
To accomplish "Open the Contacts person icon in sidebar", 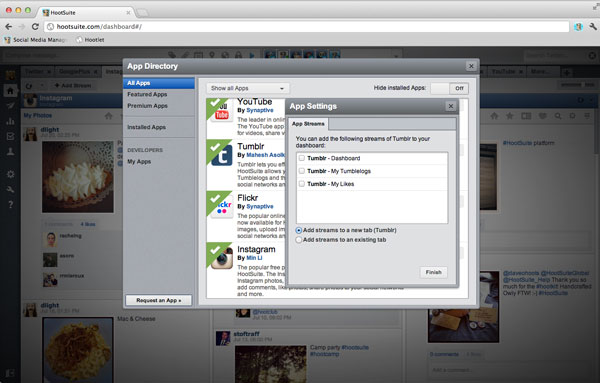I will 10,152.
